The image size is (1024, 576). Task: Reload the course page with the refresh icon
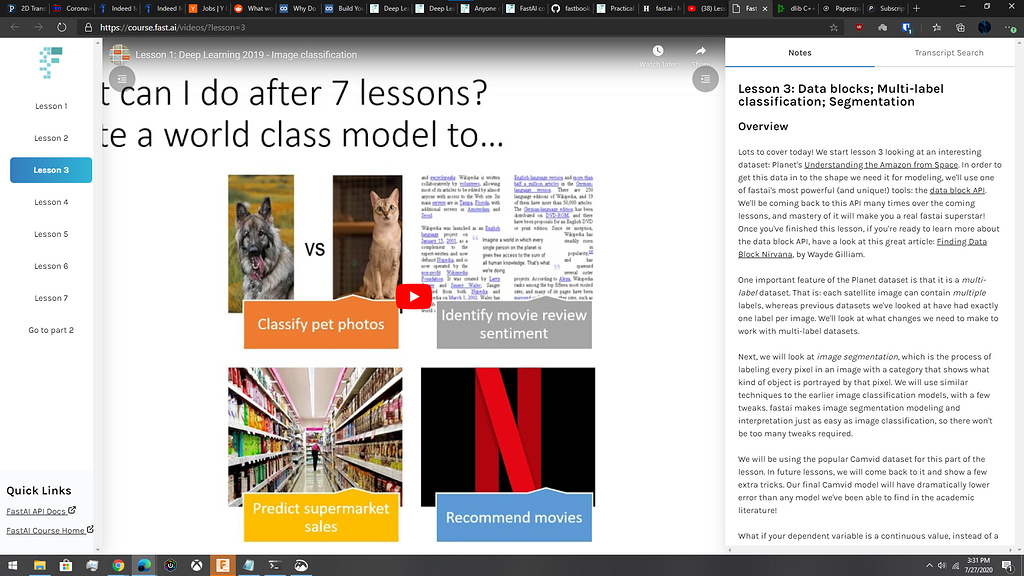pos(60,28)
